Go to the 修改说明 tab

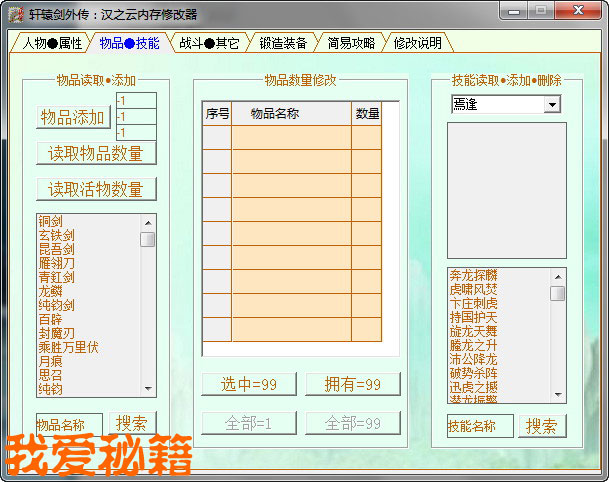[x=417, y=43]
